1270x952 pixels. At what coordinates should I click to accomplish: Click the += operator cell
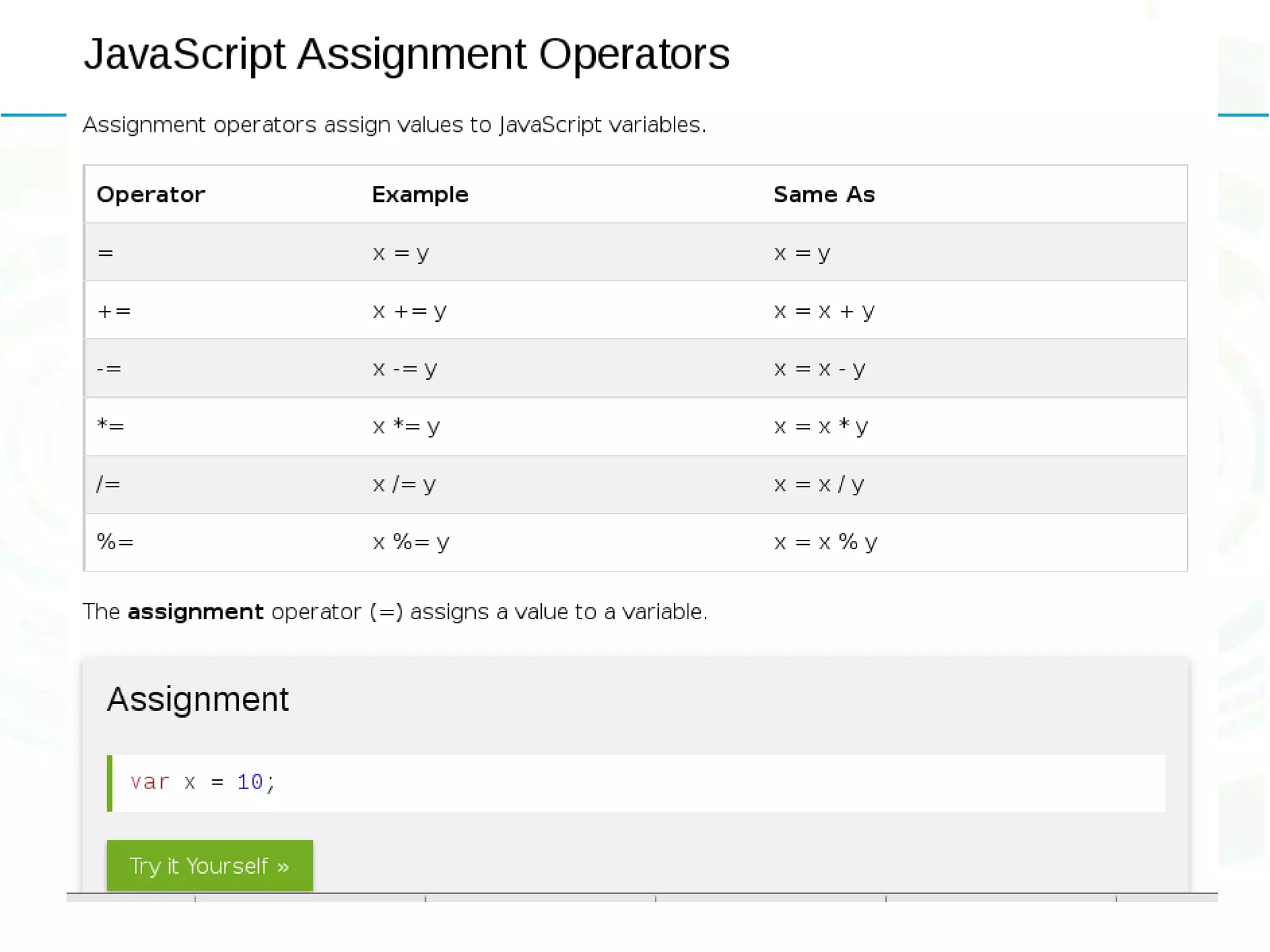pyautogui.click(x=114, y=311)
